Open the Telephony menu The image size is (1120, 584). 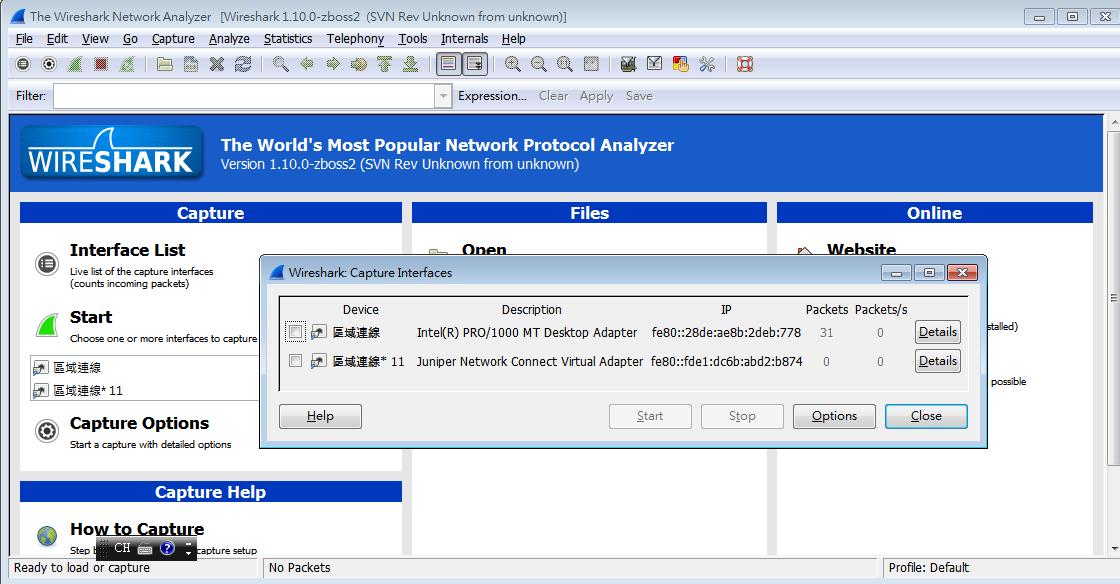click(355, 39)
